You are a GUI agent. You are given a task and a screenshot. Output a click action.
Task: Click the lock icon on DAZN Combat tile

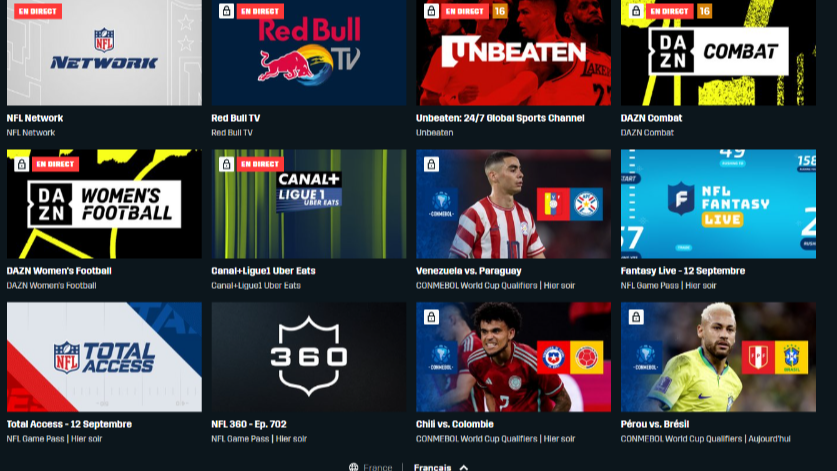[636, 11]
